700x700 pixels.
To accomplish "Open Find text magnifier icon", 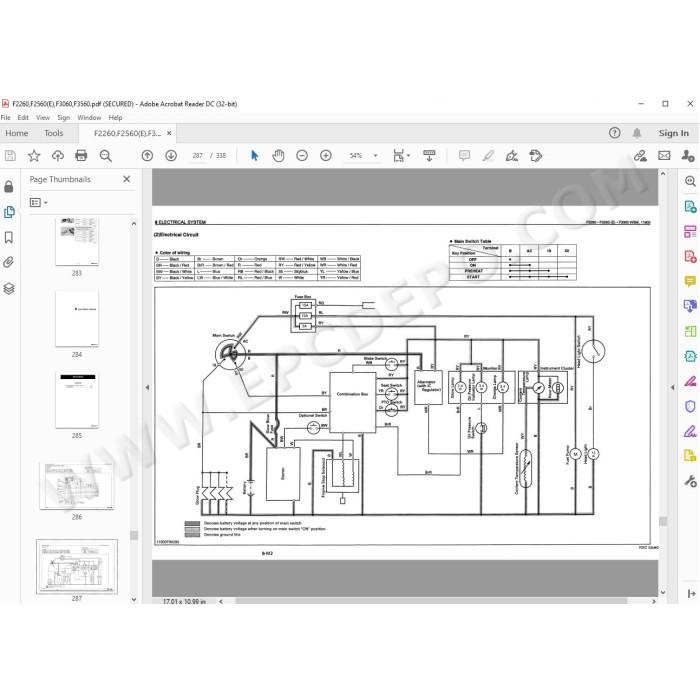I will pyautogui.click(x=106, y=156).
